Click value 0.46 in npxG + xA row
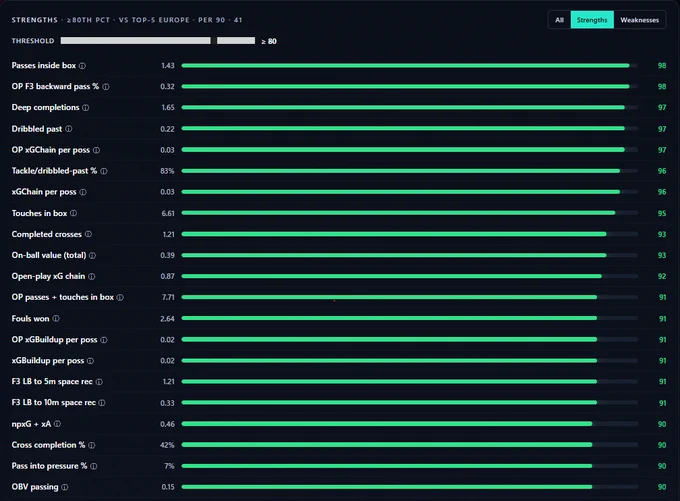The image size is (680, 501). tap(167, 424)
